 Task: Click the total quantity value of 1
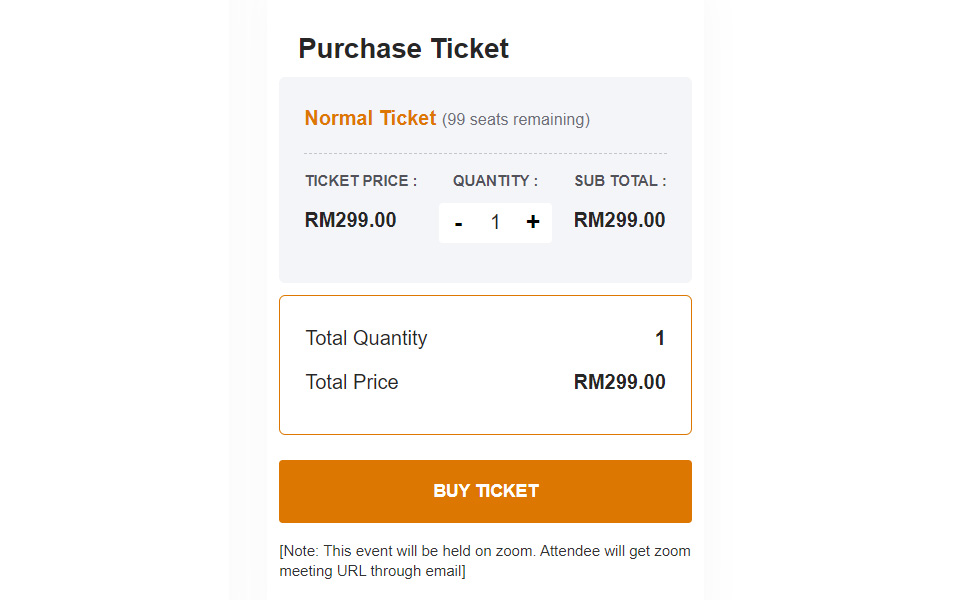[x=659, y=338]
